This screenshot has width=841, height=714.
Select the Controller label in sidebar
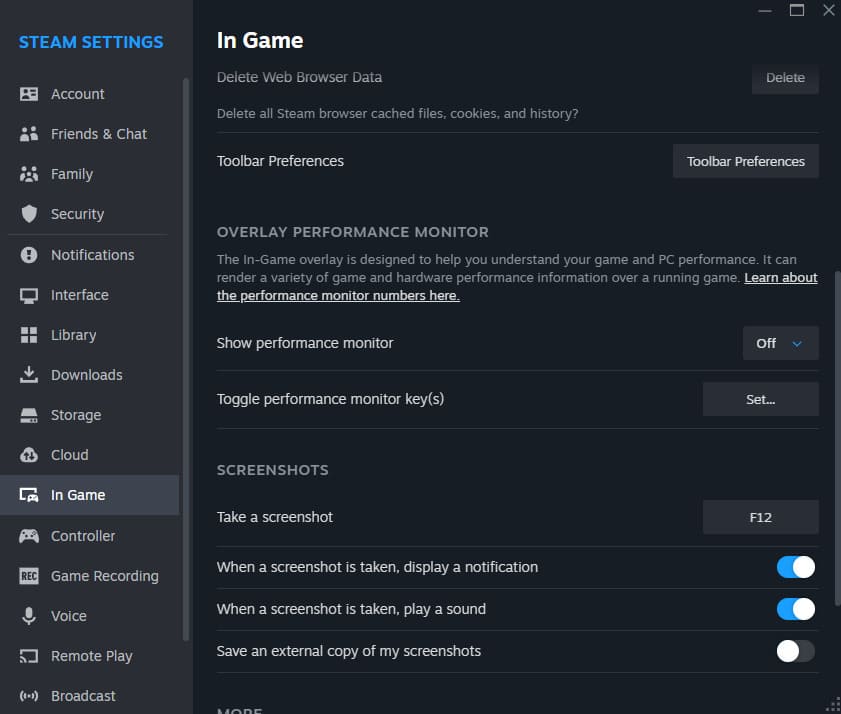(83, 536)
